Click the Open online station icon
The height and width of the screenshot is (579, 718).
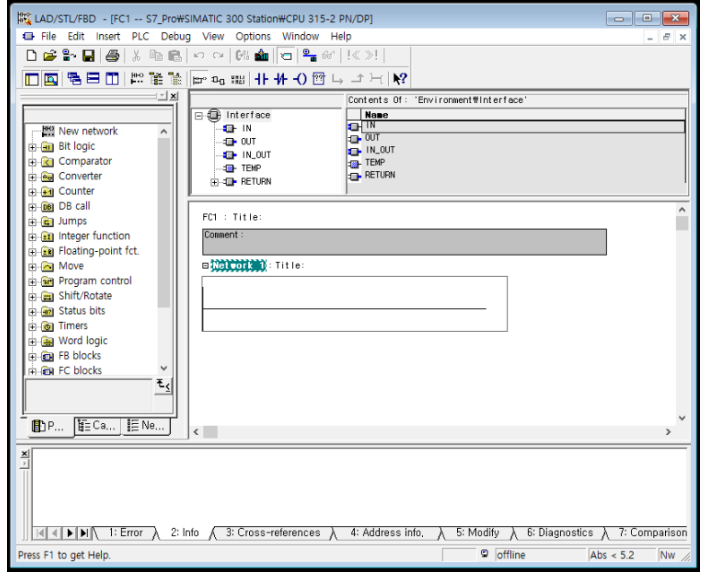(69, 56)
